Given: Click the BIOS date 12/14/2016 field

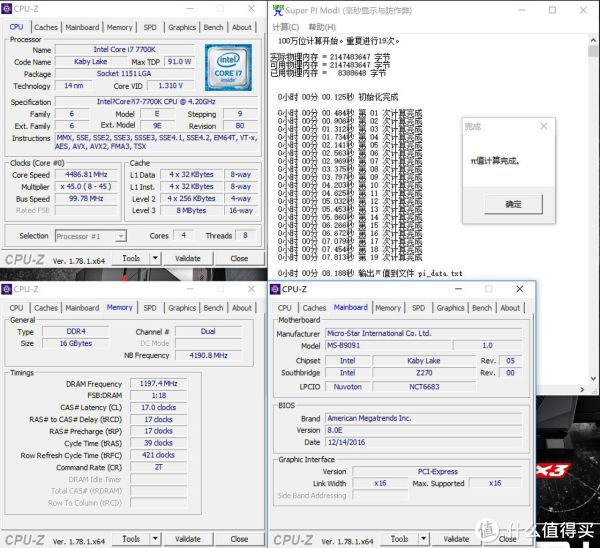Looking at the screenshot, I should (424, 442).
